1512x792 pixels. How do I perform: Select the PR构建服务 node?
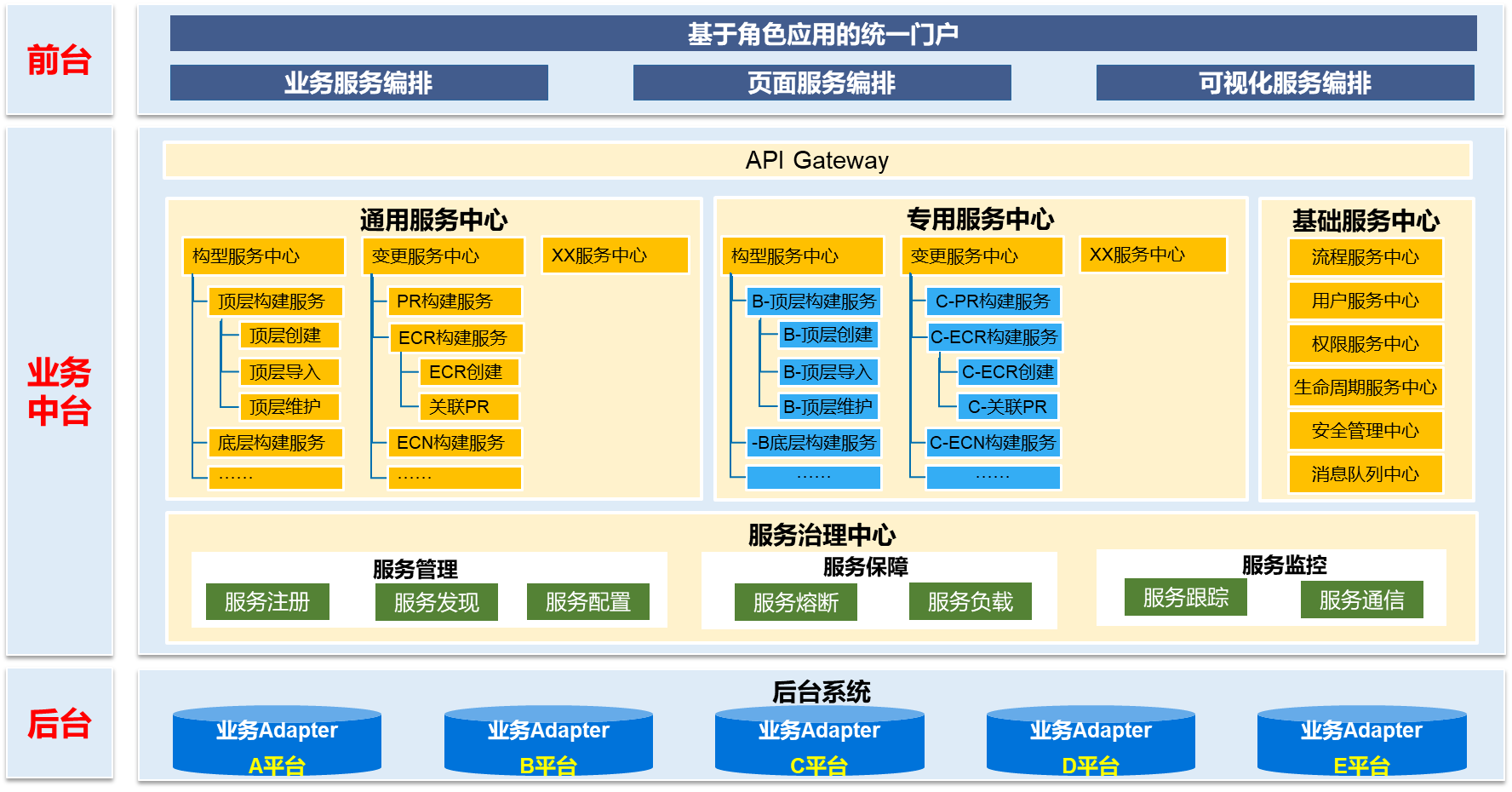pos(455,301)
